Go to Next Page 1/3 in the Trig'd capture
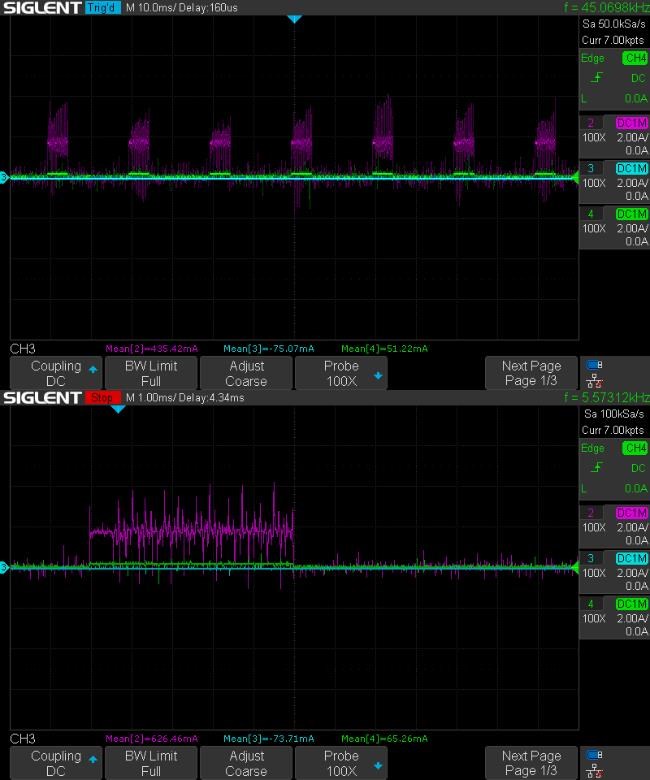Viewport: 650px width, 780px height. click(531, 373)
